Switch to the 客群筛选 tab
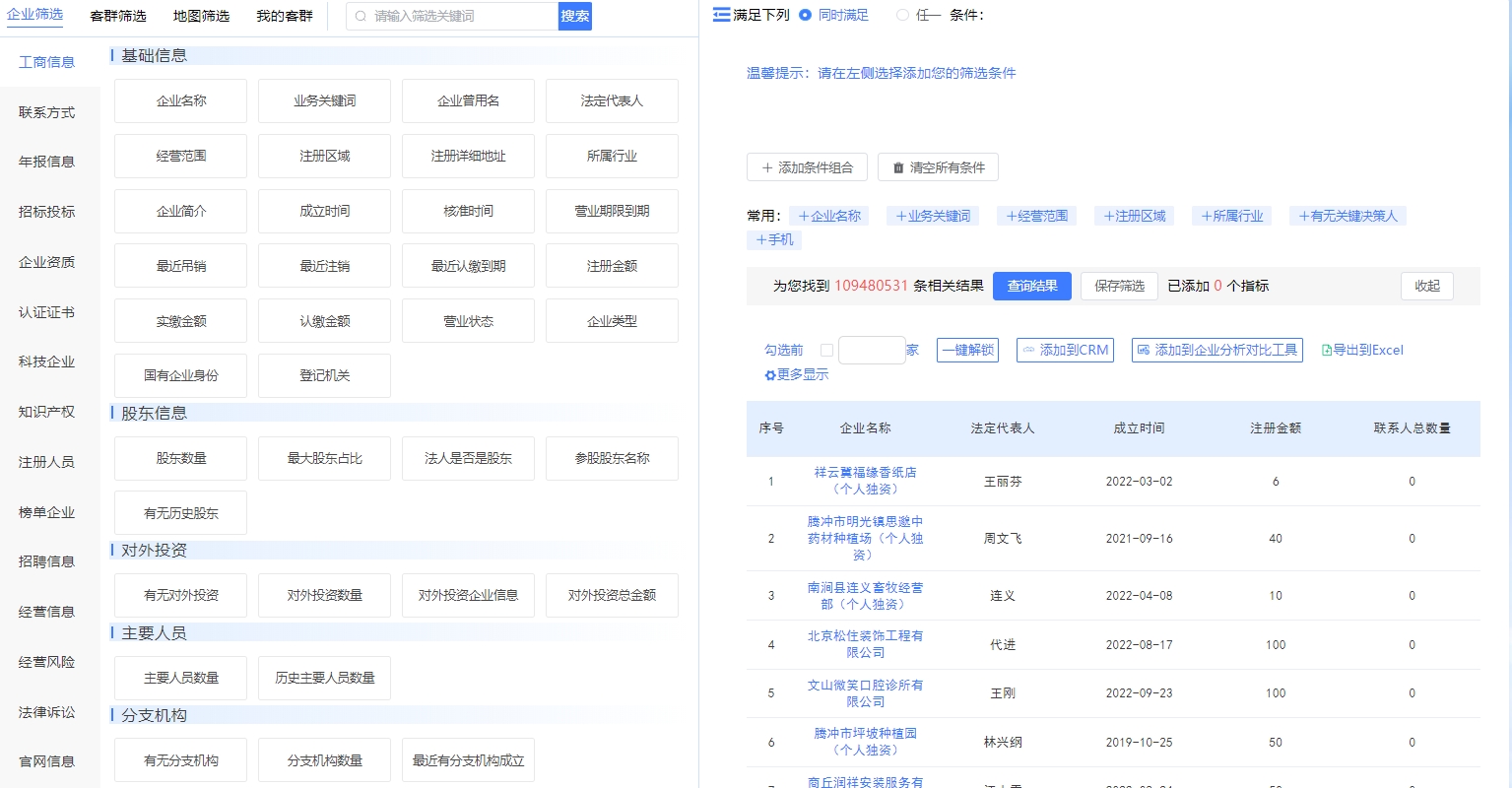Viewport: 1512px width, 788px height. pos(116,15)
